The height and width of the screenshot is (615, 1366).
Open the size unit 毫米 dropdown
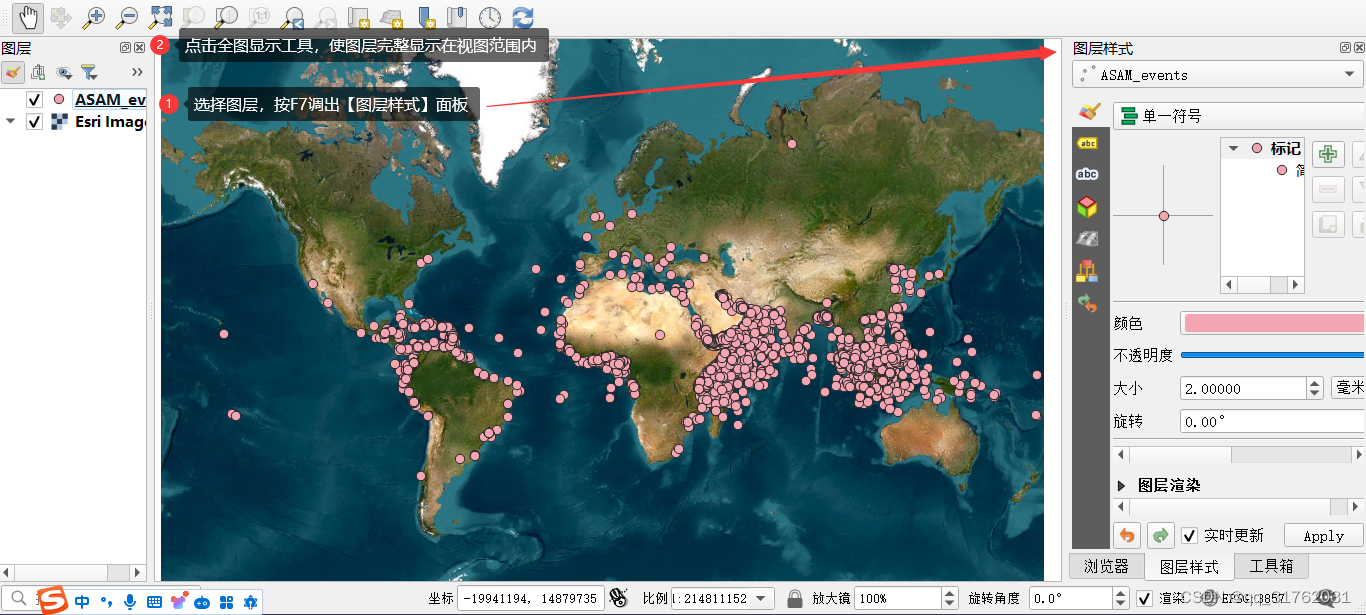tap(1348, 388)
